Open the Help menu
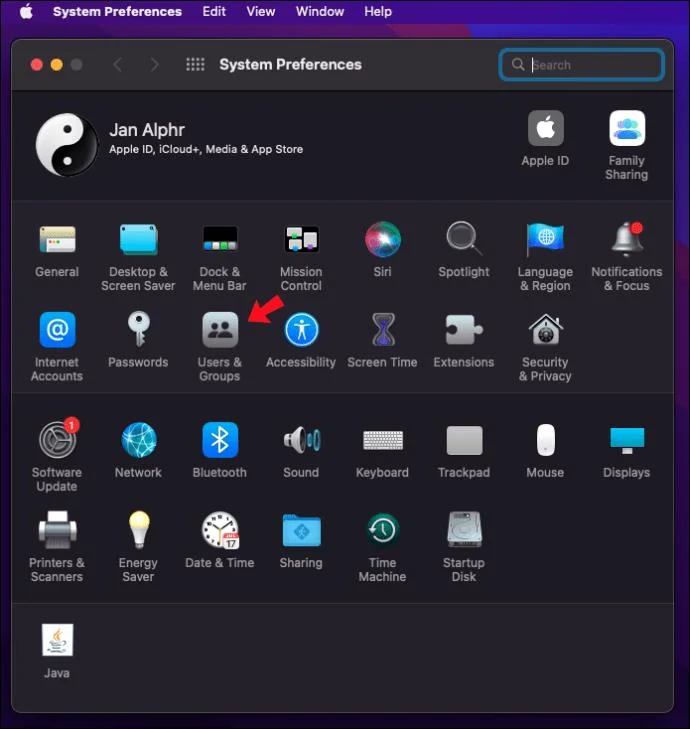This screenshot has height=729, width=690. [x=378, y=11]
